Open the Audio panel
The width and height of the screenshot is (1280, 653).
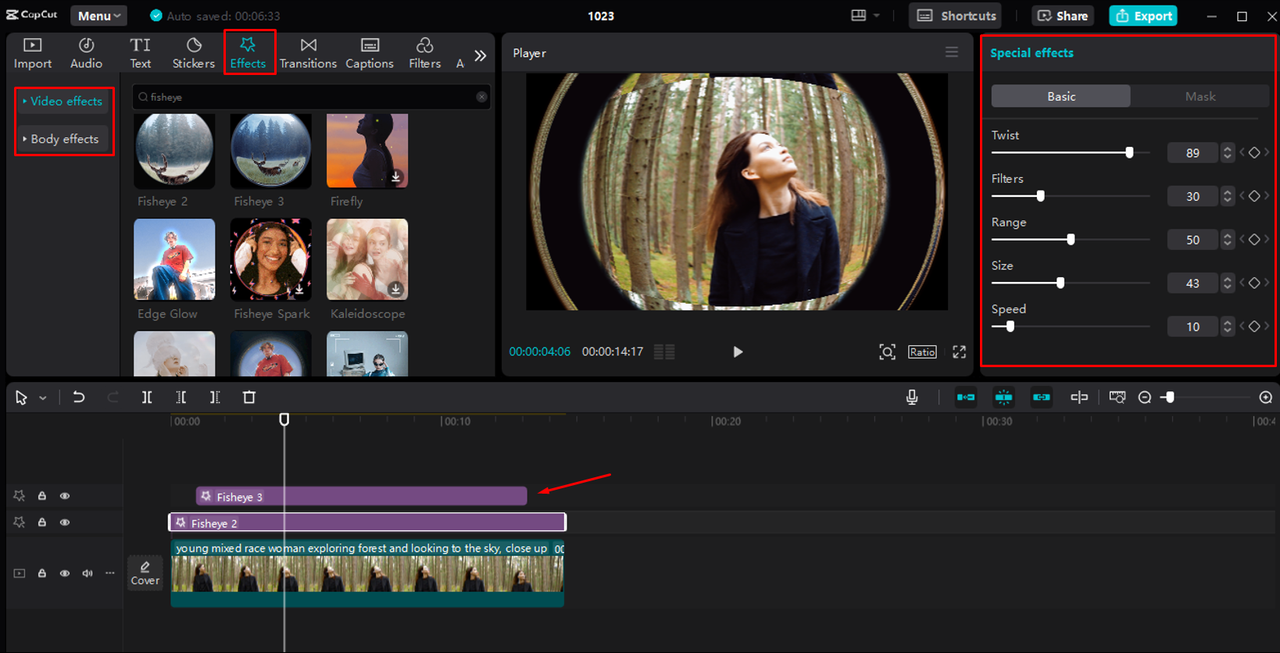tap(86, 53)
